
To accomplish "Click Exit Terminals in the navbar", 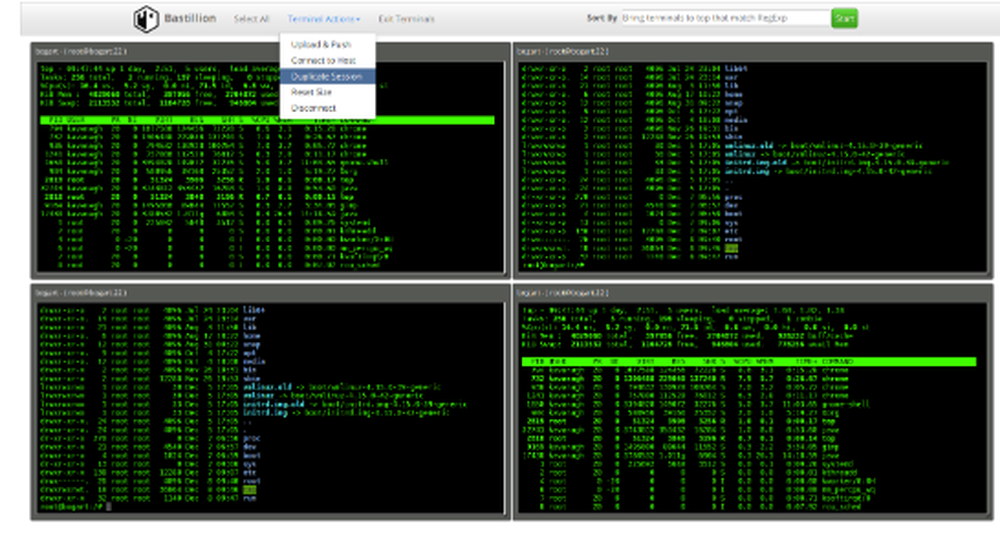I will click(406, 19).
